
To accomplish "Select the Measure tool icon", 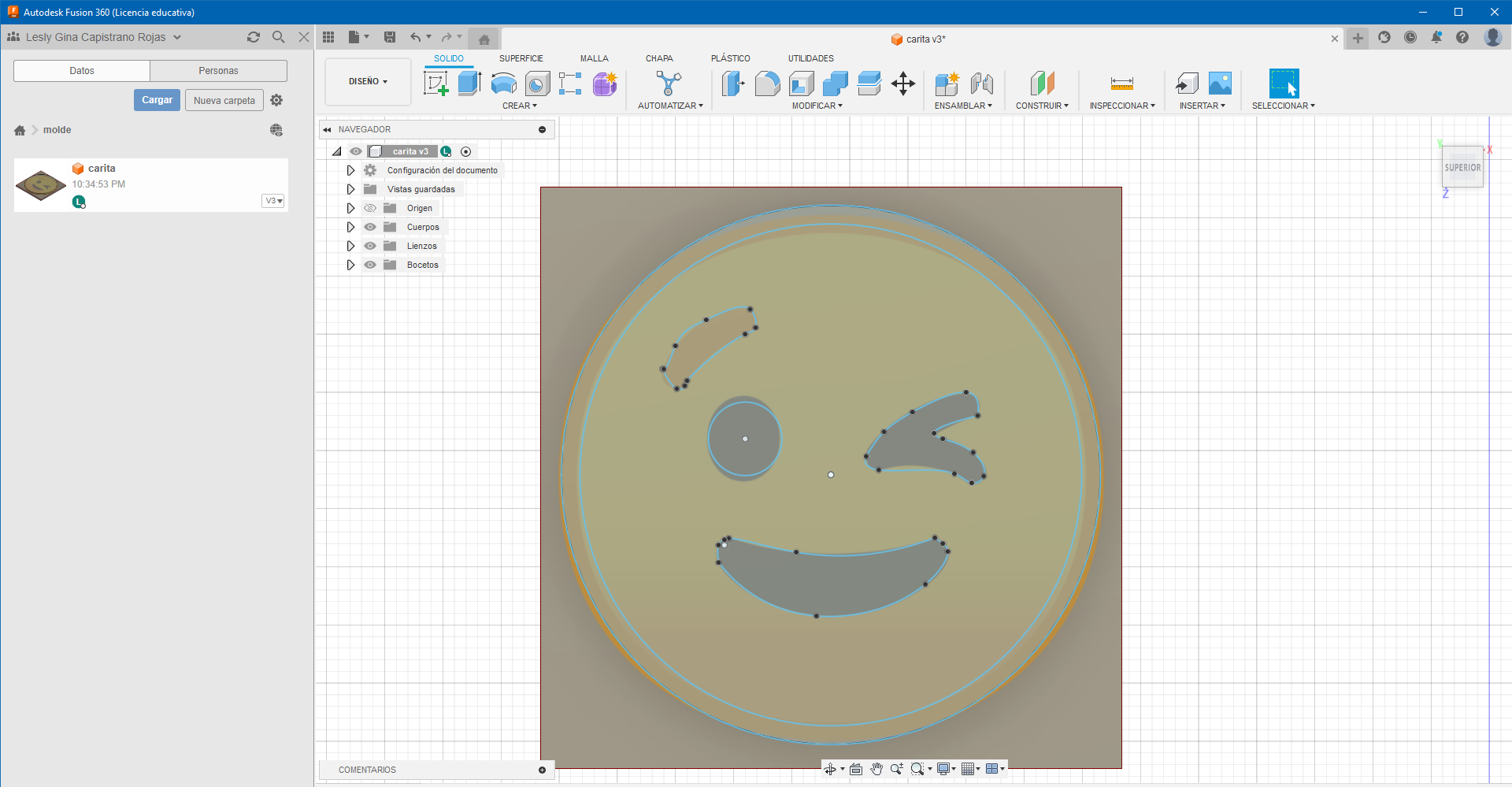I will [1122, 84].
